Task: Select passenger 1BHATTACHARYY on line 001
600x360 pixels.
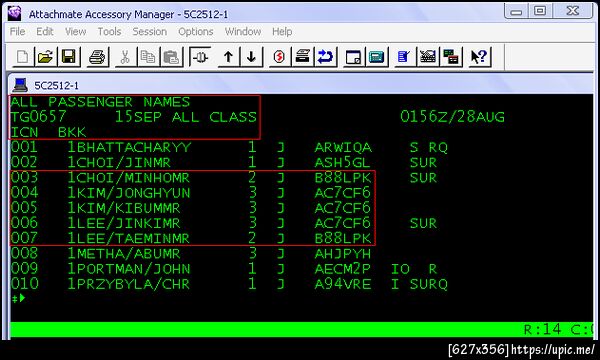Action: [129, 147]
